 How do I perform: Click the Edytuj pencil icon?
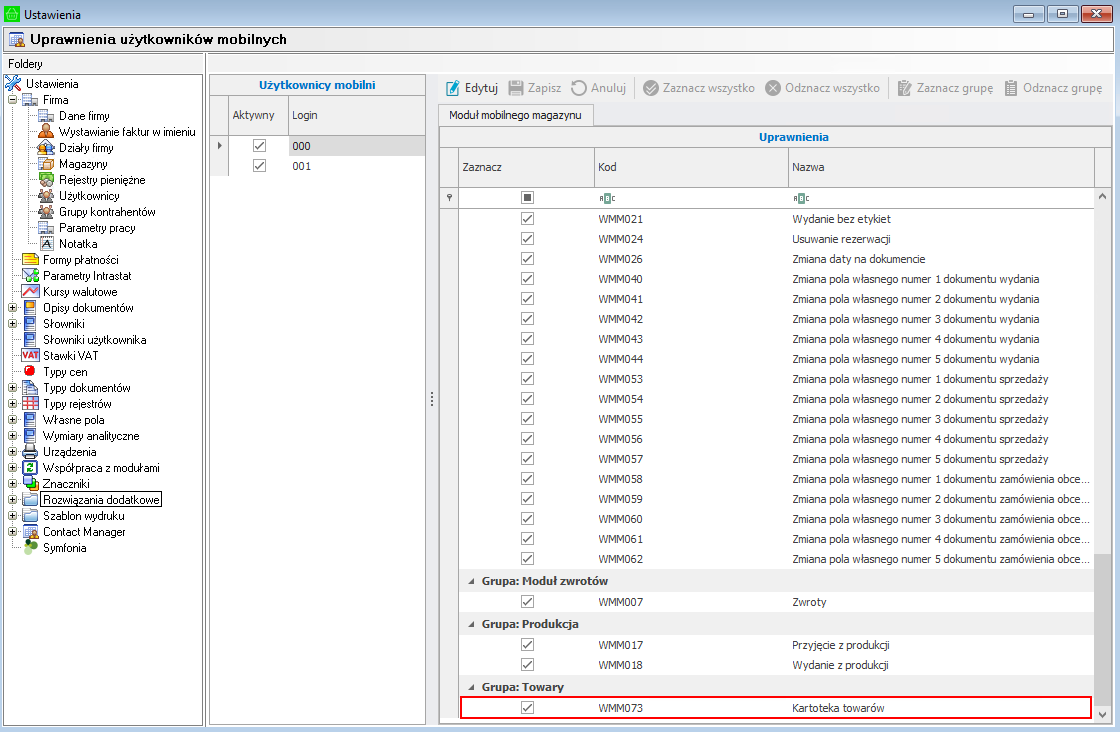click(453, 88)
